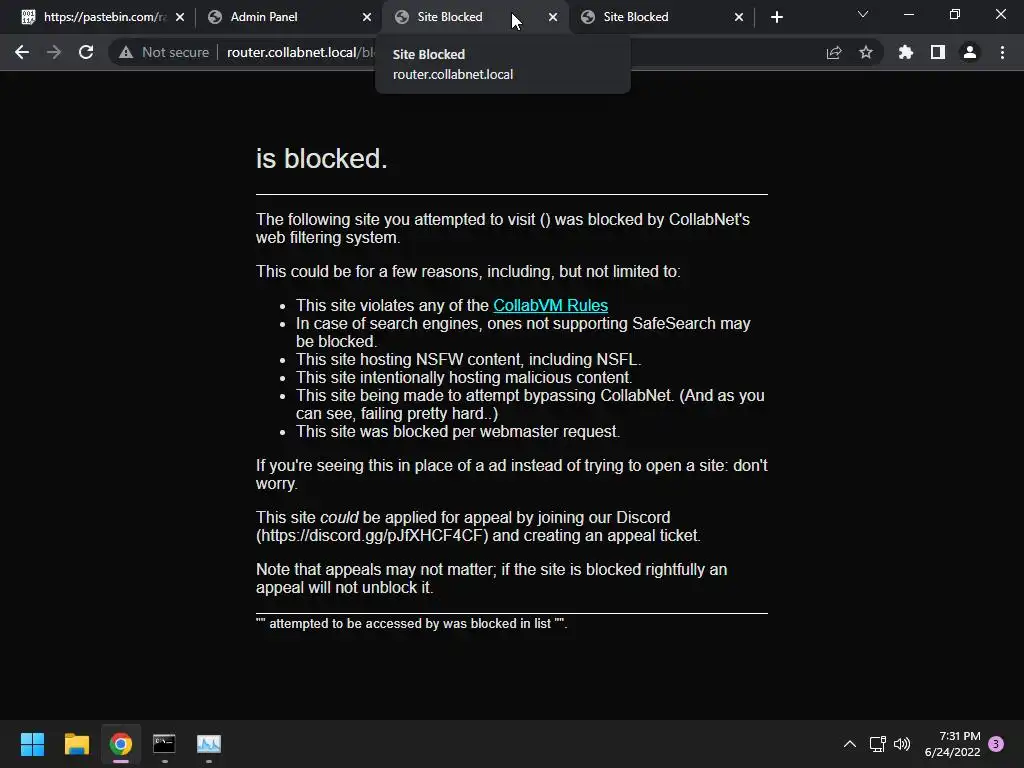Open the Not secure site info

tap(163, 52)
